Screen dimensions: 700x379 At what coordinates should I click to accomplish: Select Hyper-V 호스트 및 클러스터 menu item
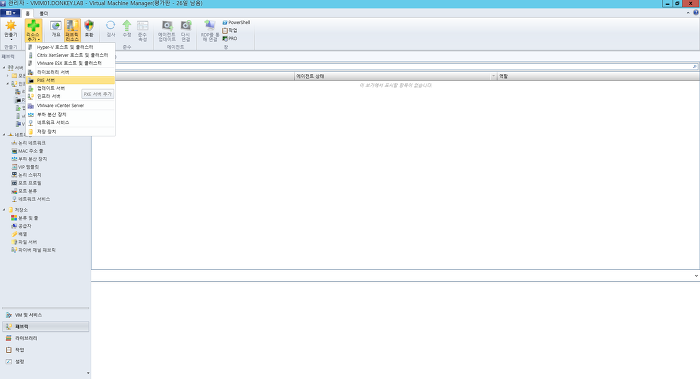click(70, 47)
